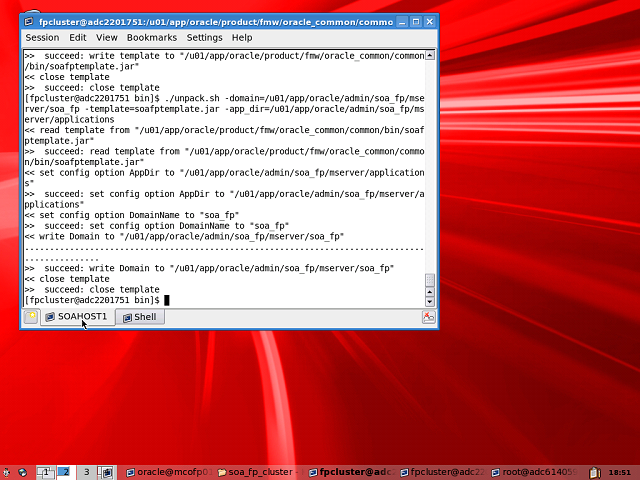Open the second fpcluster@adc22 taskbar entry
This screenshot has height=480, width=640.
coord(443,472)
